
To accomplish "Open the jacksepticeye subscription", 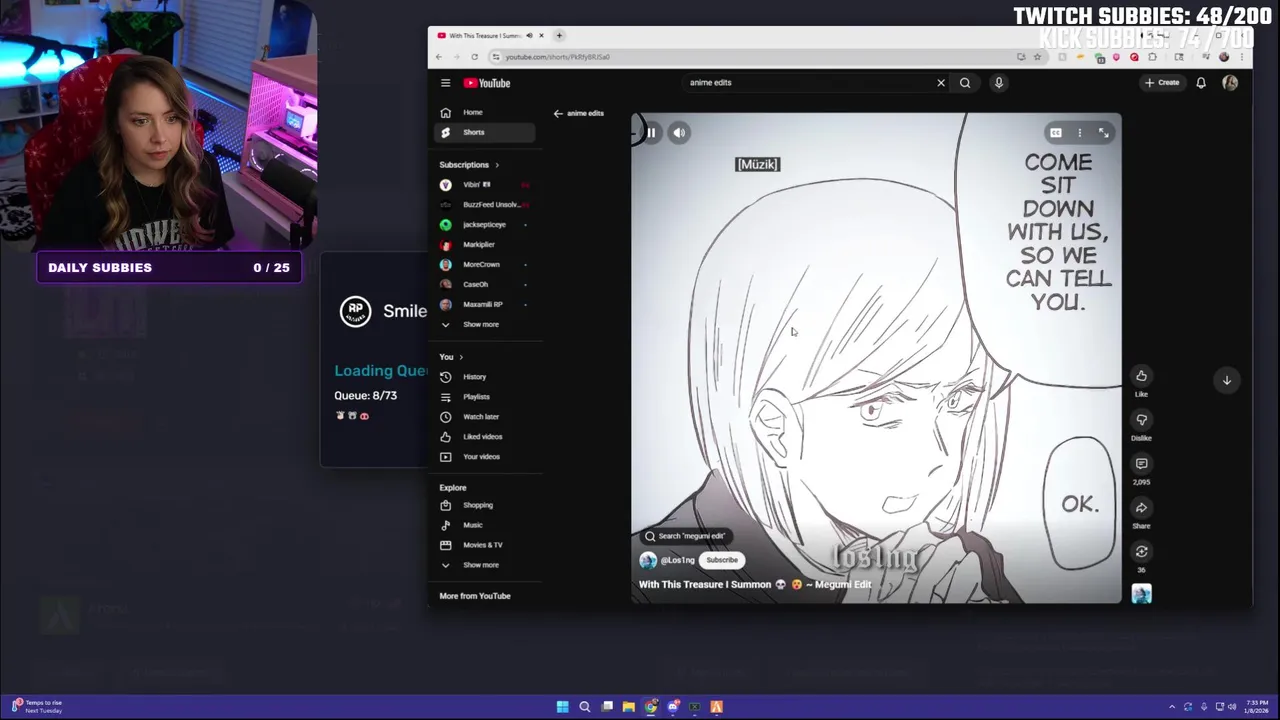I will [x=486, y=224].
